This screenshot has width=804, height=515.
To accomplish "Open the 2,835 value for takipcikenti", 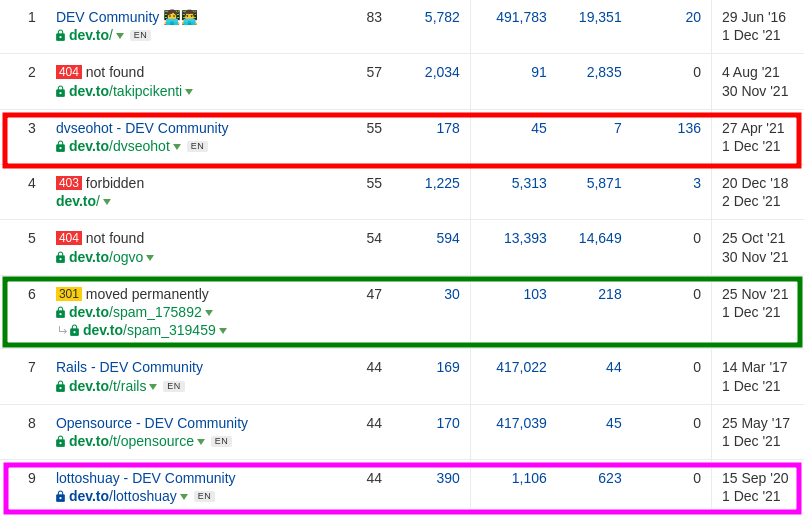I will point(604,72).
